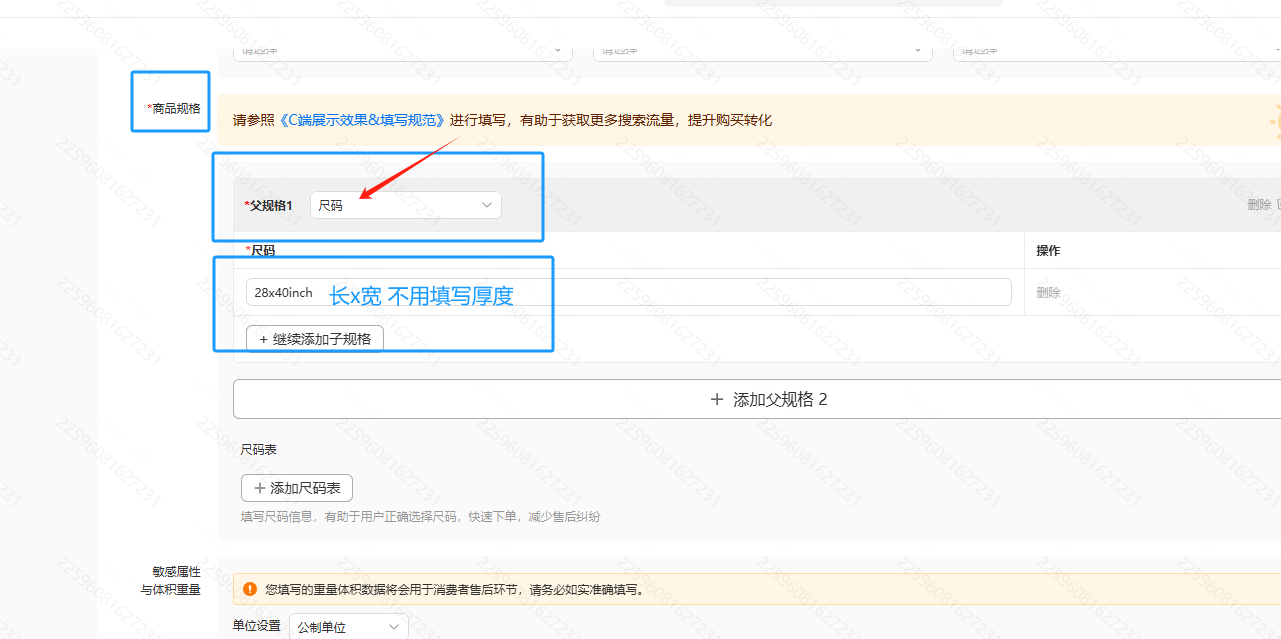Click the icon beside 父规格1 header 删除
The width and height of the screenshot is (1281, 639).
point(1278,205)
